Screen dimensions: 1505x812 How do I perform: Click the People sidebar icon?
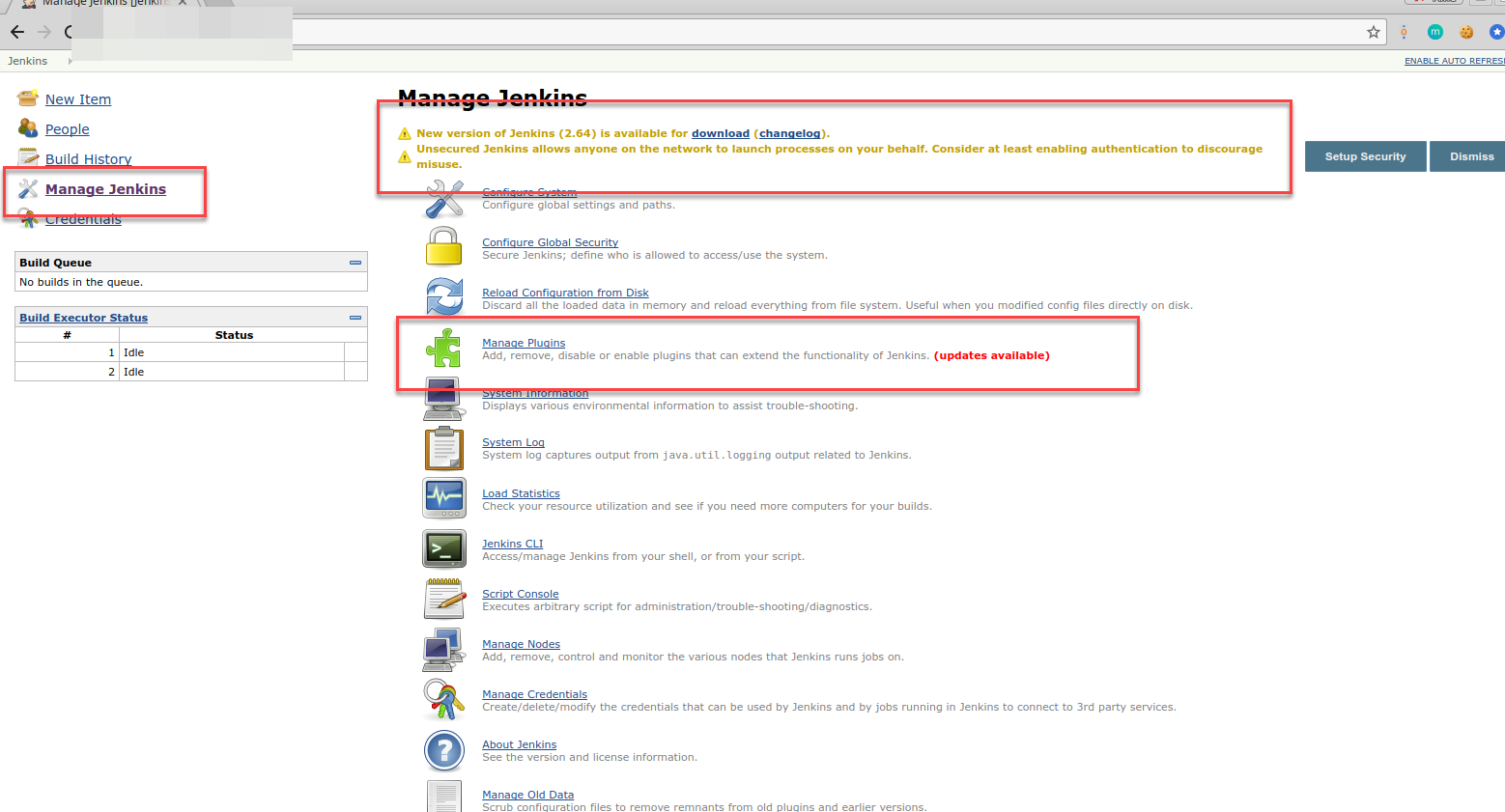click(28, 128)
